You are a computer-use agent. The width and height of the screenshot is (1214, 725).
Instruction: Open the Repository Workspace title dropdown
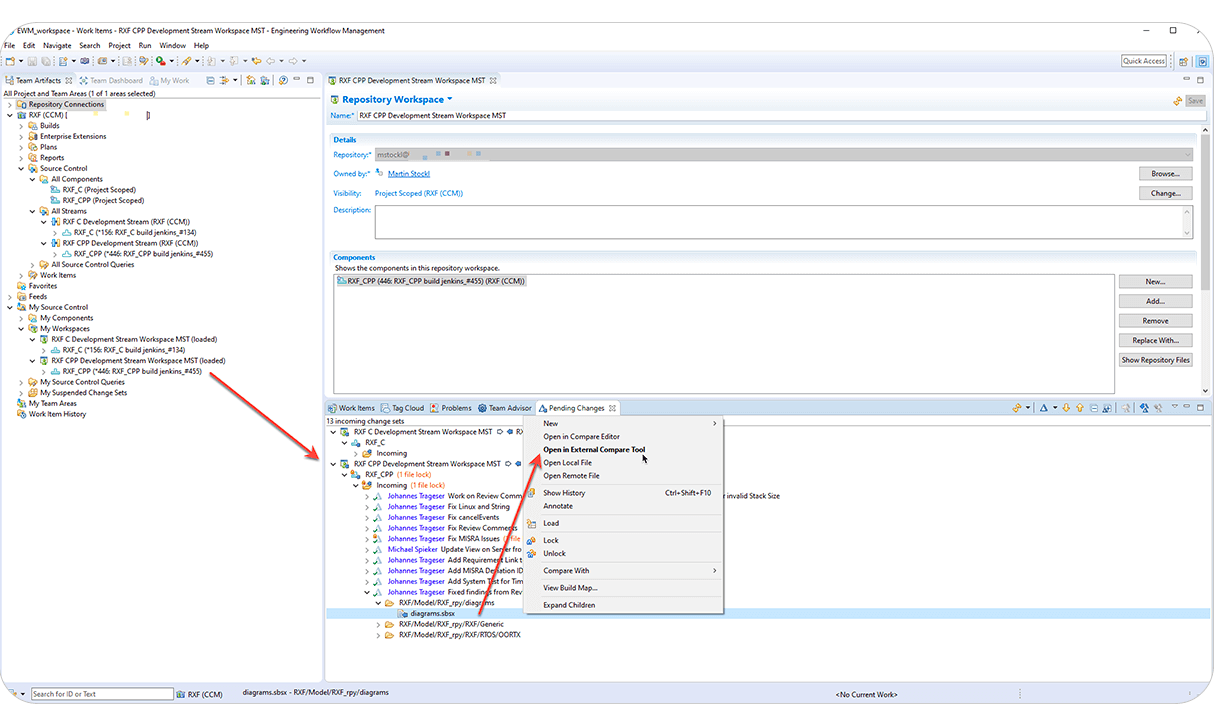[x=447, y=99]
